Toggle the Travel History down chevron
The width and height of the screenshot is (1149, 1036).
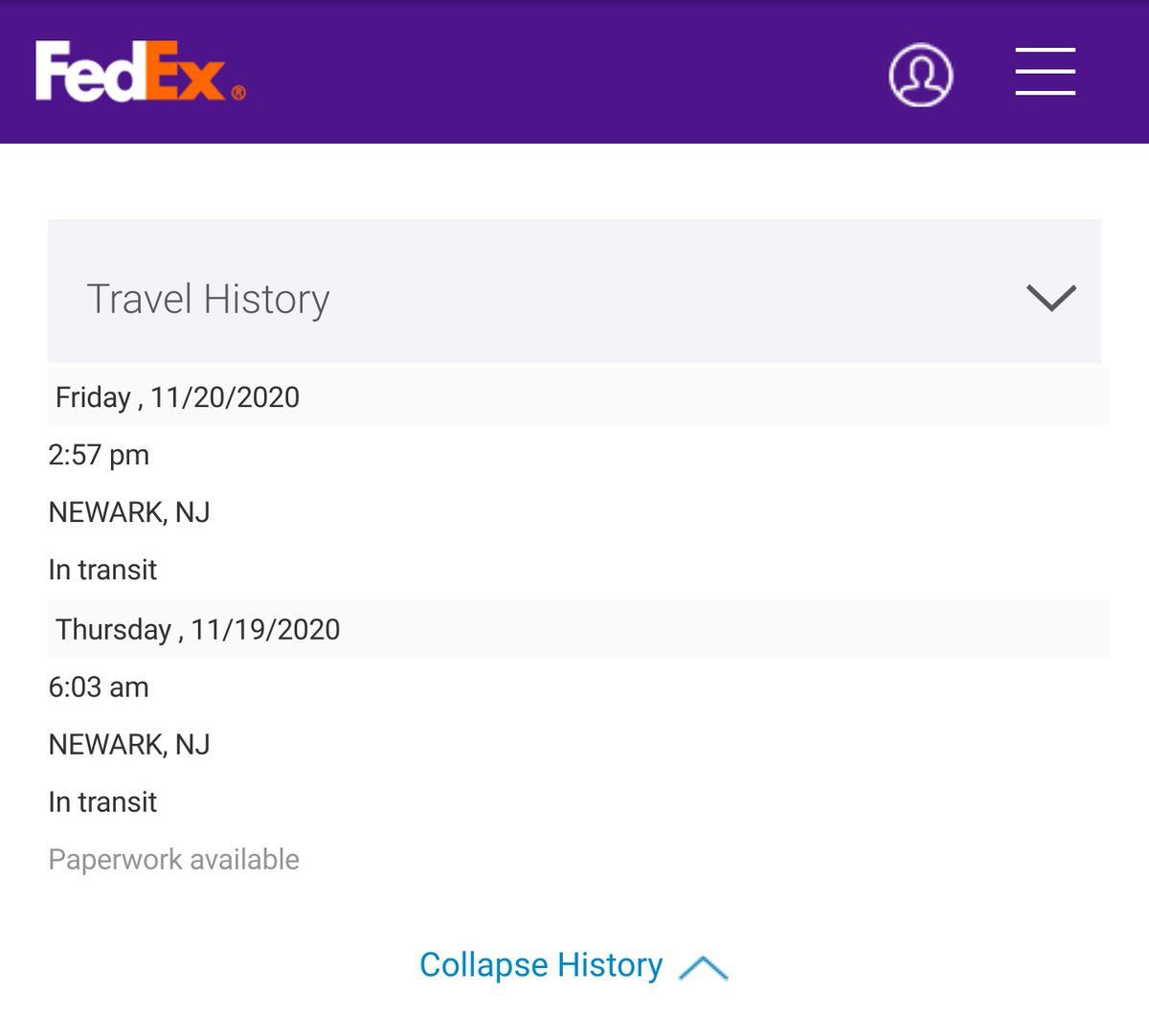(x=1050, y=297)
